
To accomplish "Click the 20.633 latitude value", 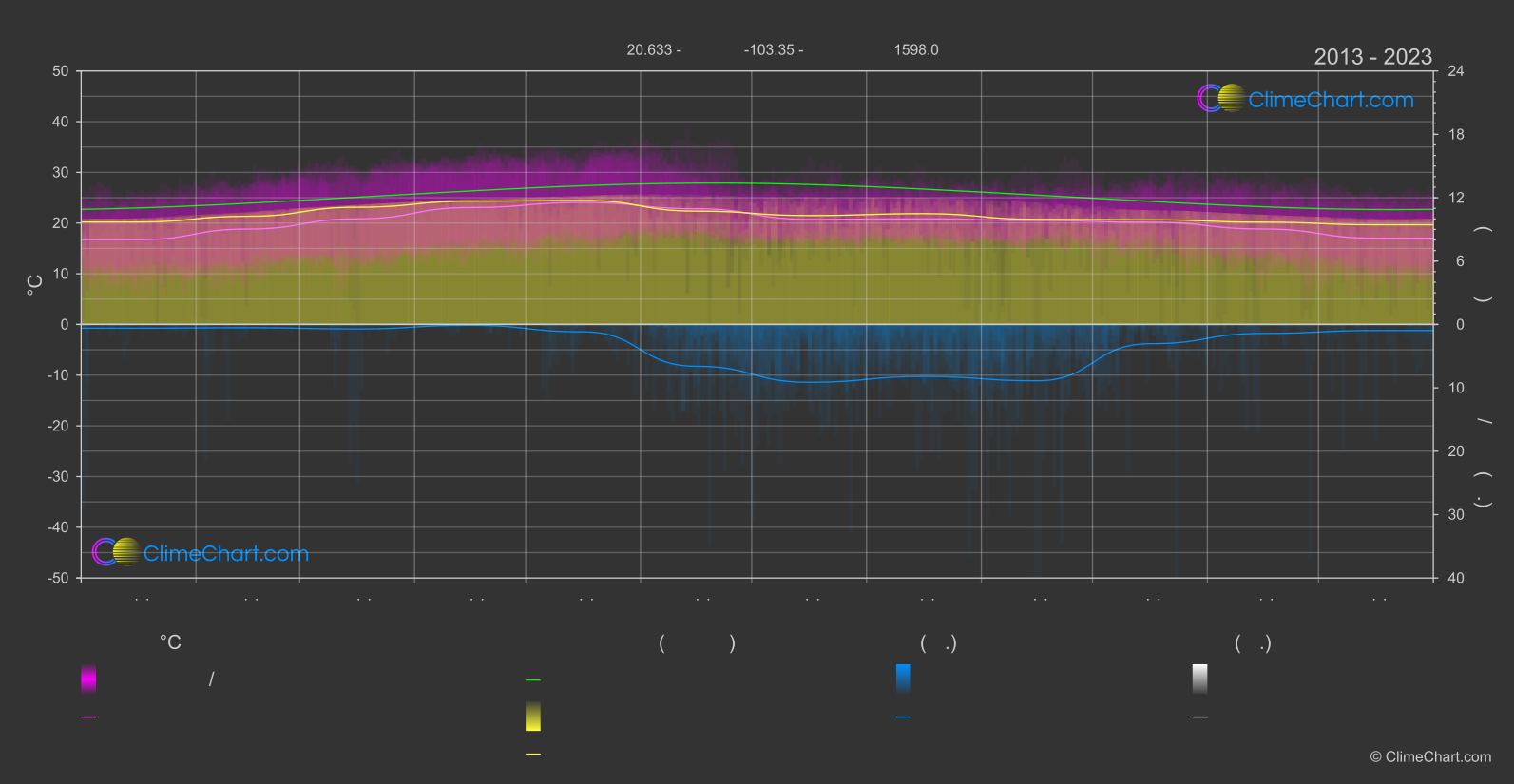I will [x=649, y=49].
